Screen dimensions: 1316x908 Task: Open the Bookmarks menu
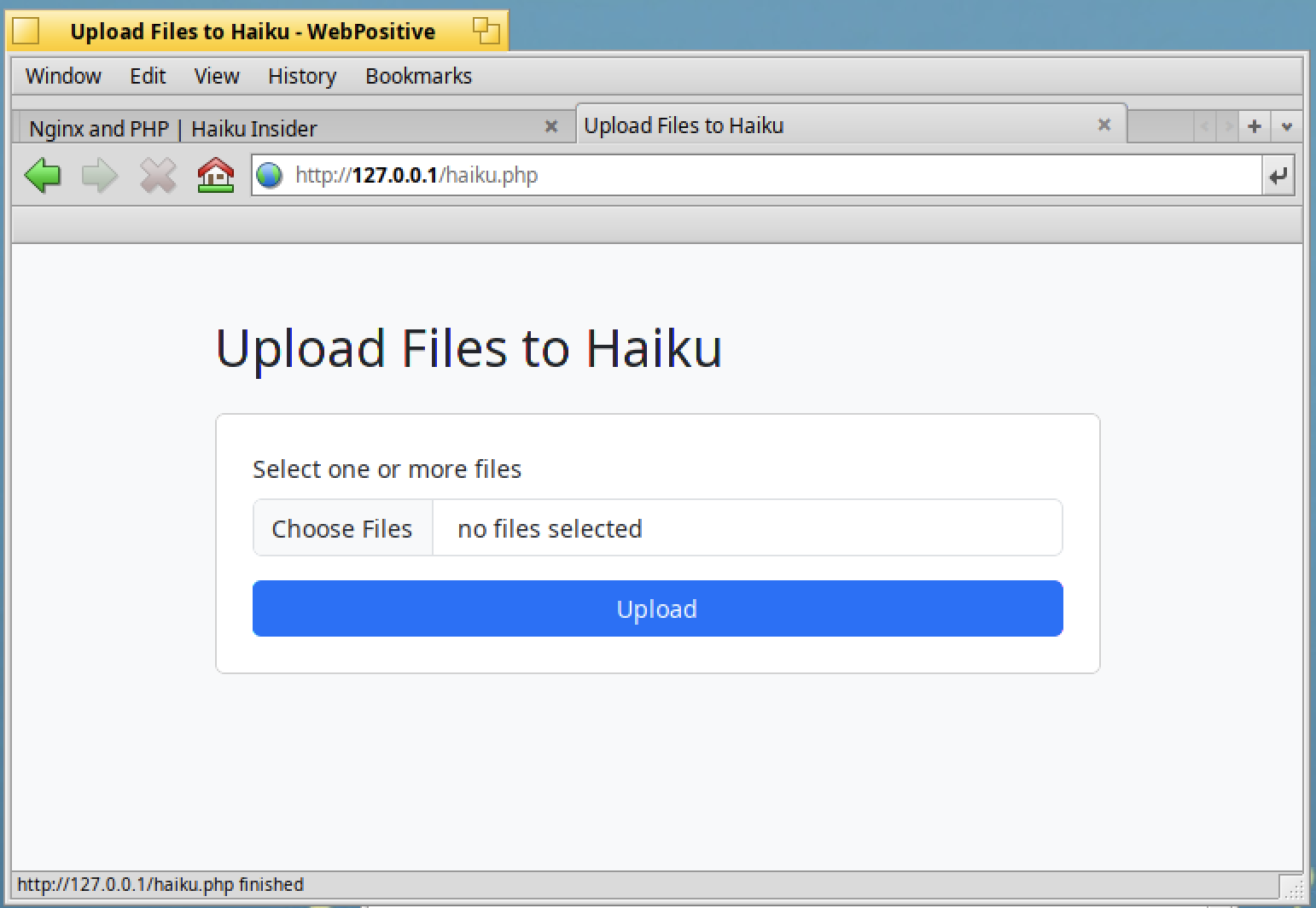(x=418, y=76)
